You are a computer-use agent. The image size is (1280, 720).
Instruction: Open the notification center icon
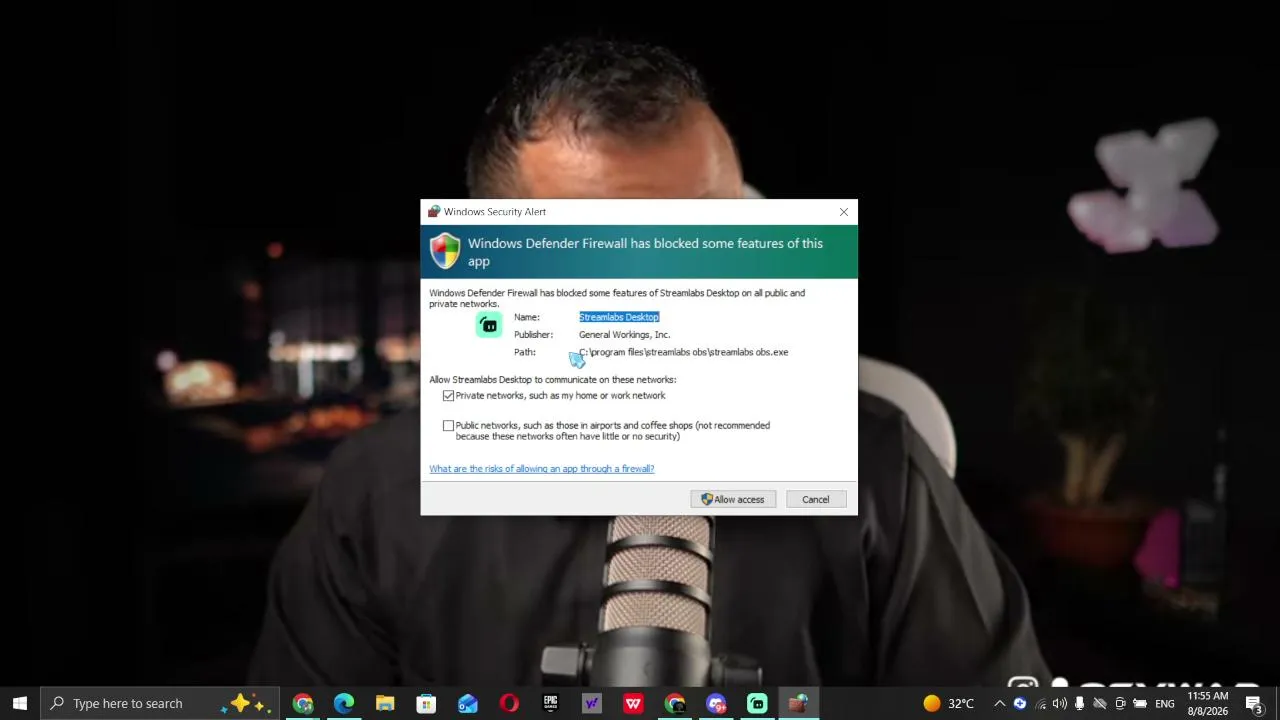(x=1254, y=703)
